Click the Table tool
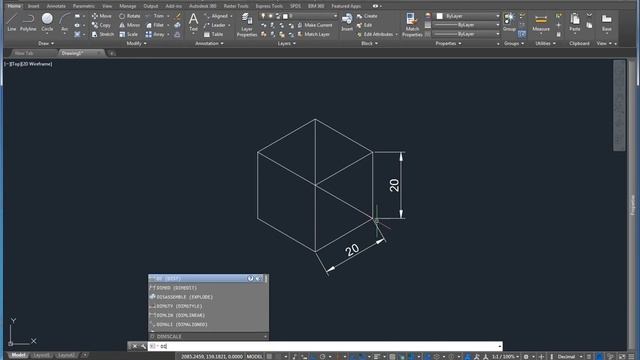Screen dimensions: 640x360 click(x=213, y=35)
